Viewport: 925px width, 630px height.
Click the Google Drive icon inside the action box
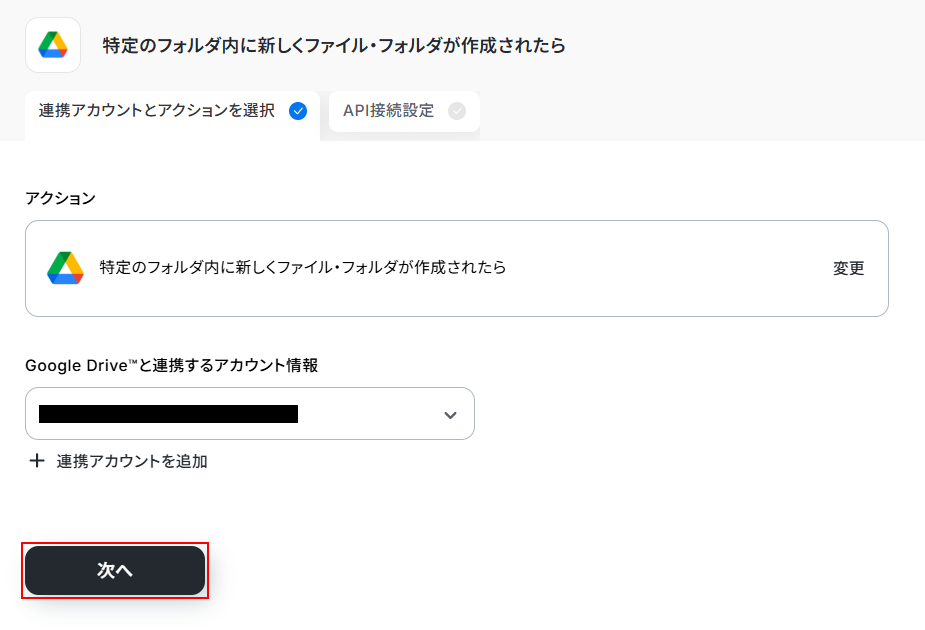65,268
